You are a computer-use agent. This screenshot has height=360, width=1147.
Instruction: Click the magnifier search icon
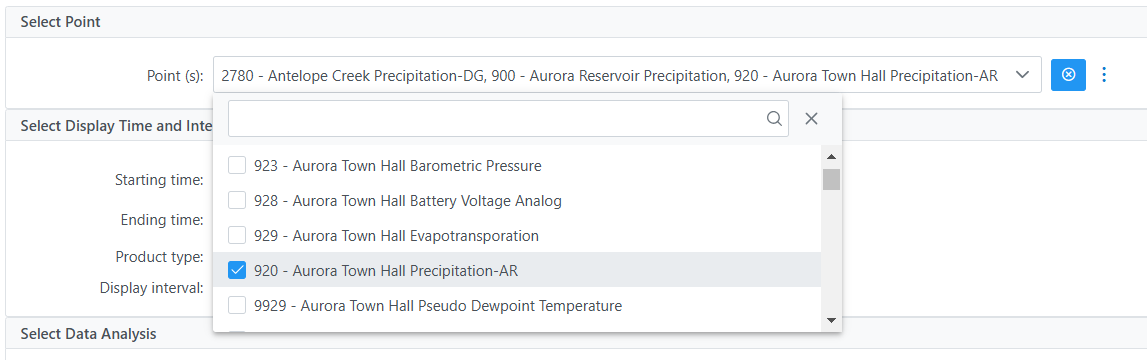click(x=774, y=119)
